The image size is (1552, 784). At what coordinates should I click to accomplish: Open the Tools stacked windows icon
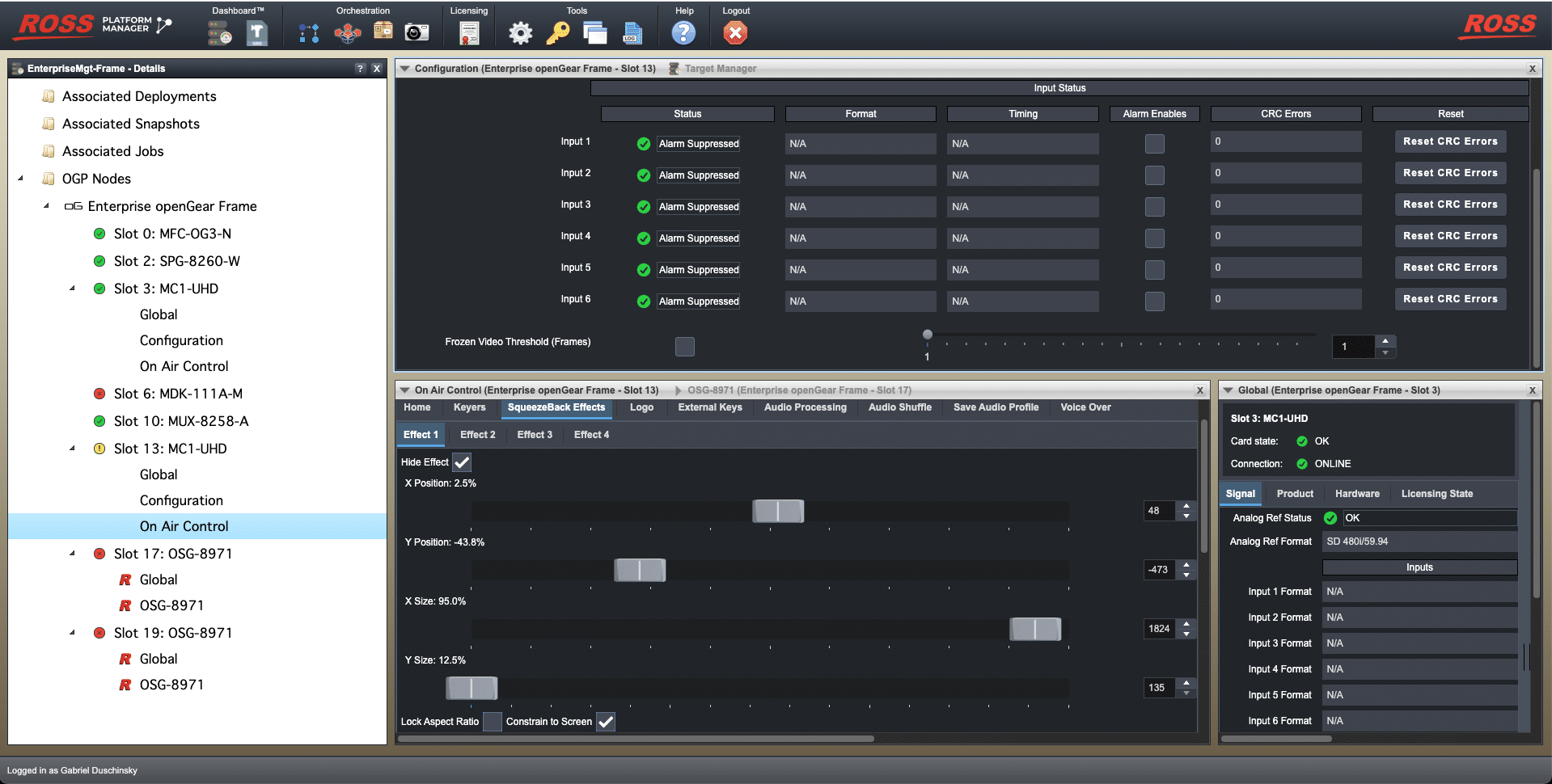coord(595,32)
